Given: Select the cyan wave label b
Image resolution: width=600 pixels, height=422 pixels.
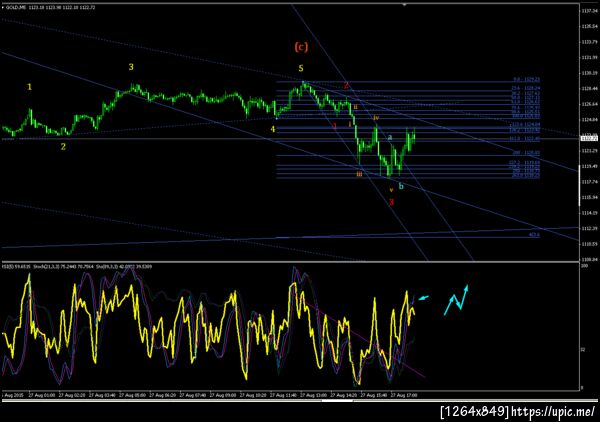Looking at the screenshot, I should 401,186.
